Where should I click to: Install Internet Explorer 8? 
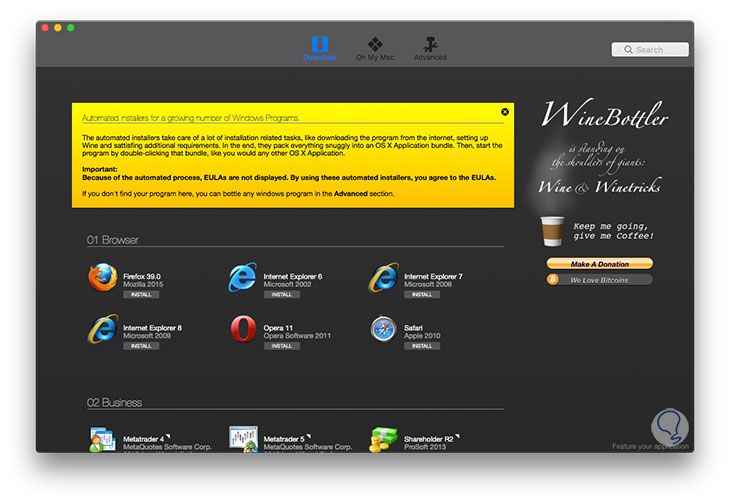click(x=141, y=346)
